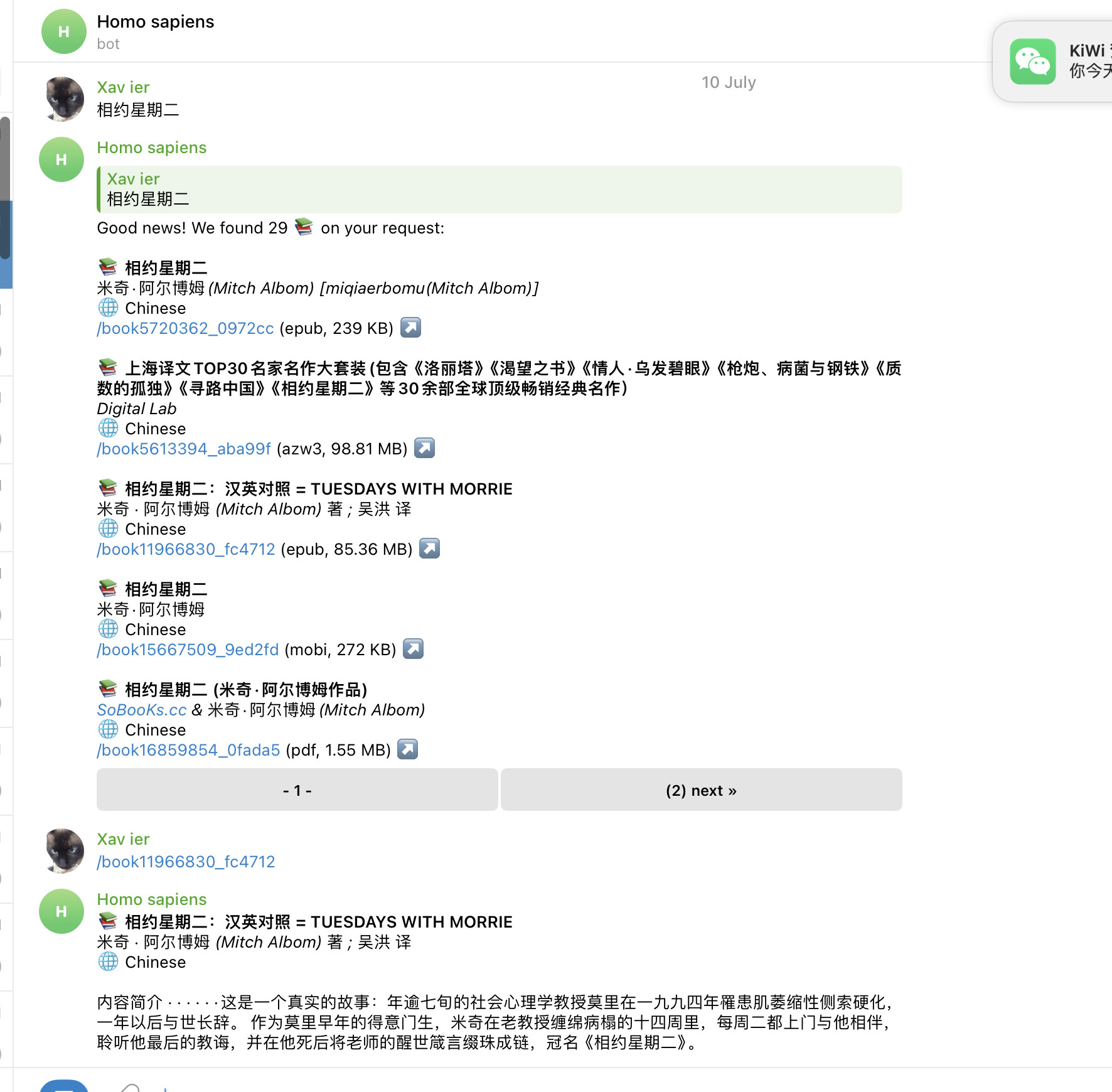Click arrow icon after mobi 272 KB
The height and width of the screenshot is (1092, 1112).
coord(414,649)
